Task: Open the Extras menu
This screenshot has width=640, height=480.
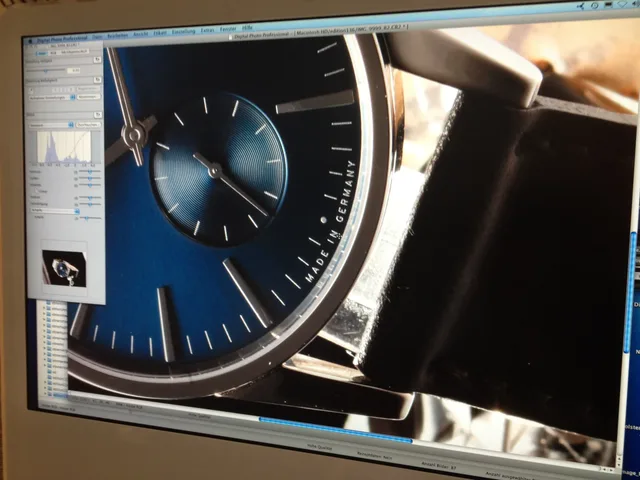Action: point(207,30)
